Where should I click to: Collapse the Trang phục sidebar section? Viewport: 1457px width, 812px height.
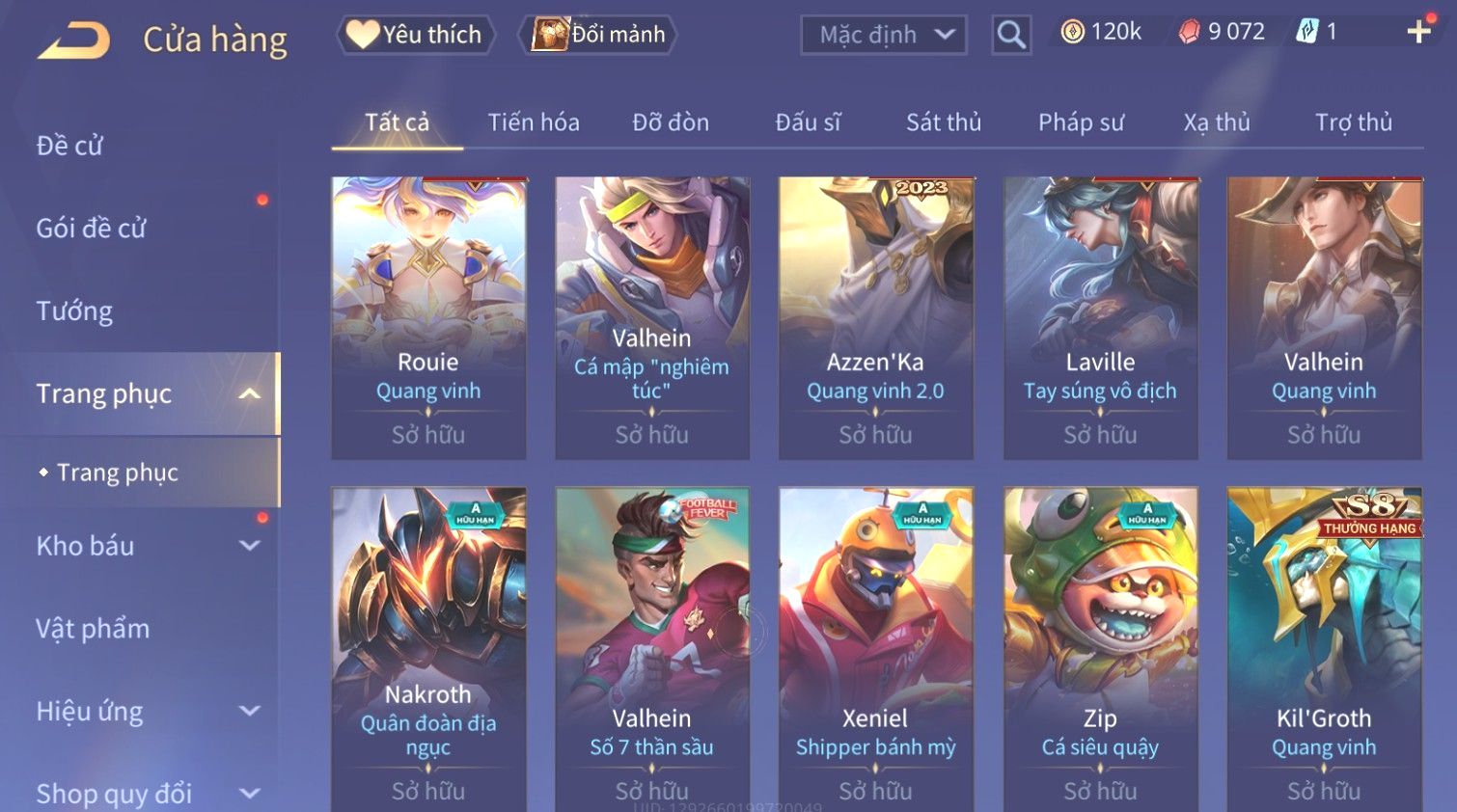click(250, 393)
